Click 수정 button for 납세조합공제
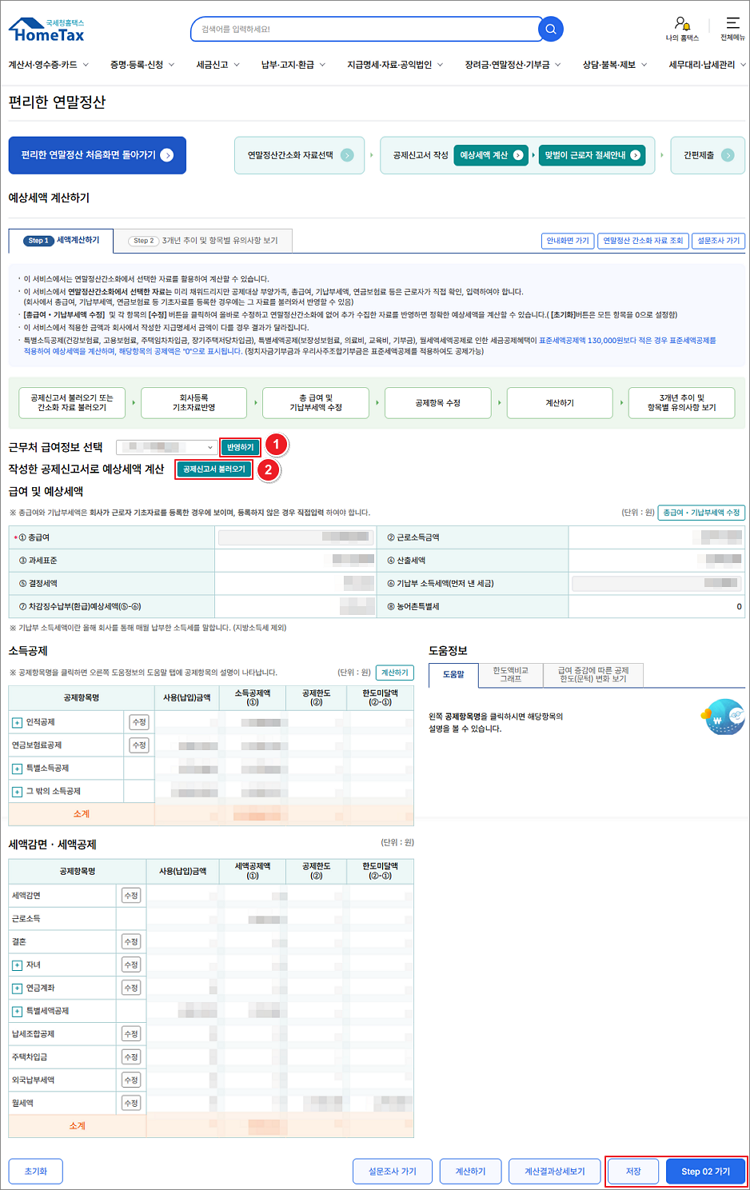 coord(131,1034)
